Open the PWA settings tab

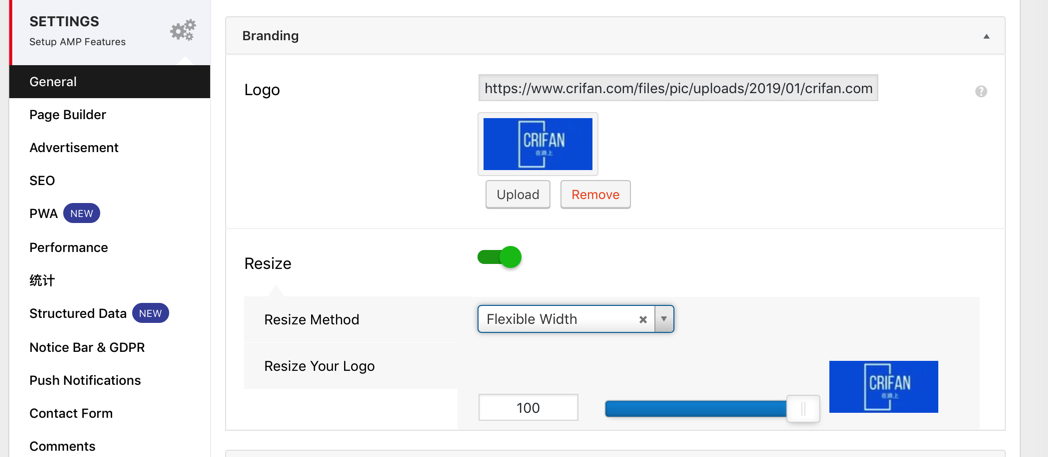(x=44, y=214)
